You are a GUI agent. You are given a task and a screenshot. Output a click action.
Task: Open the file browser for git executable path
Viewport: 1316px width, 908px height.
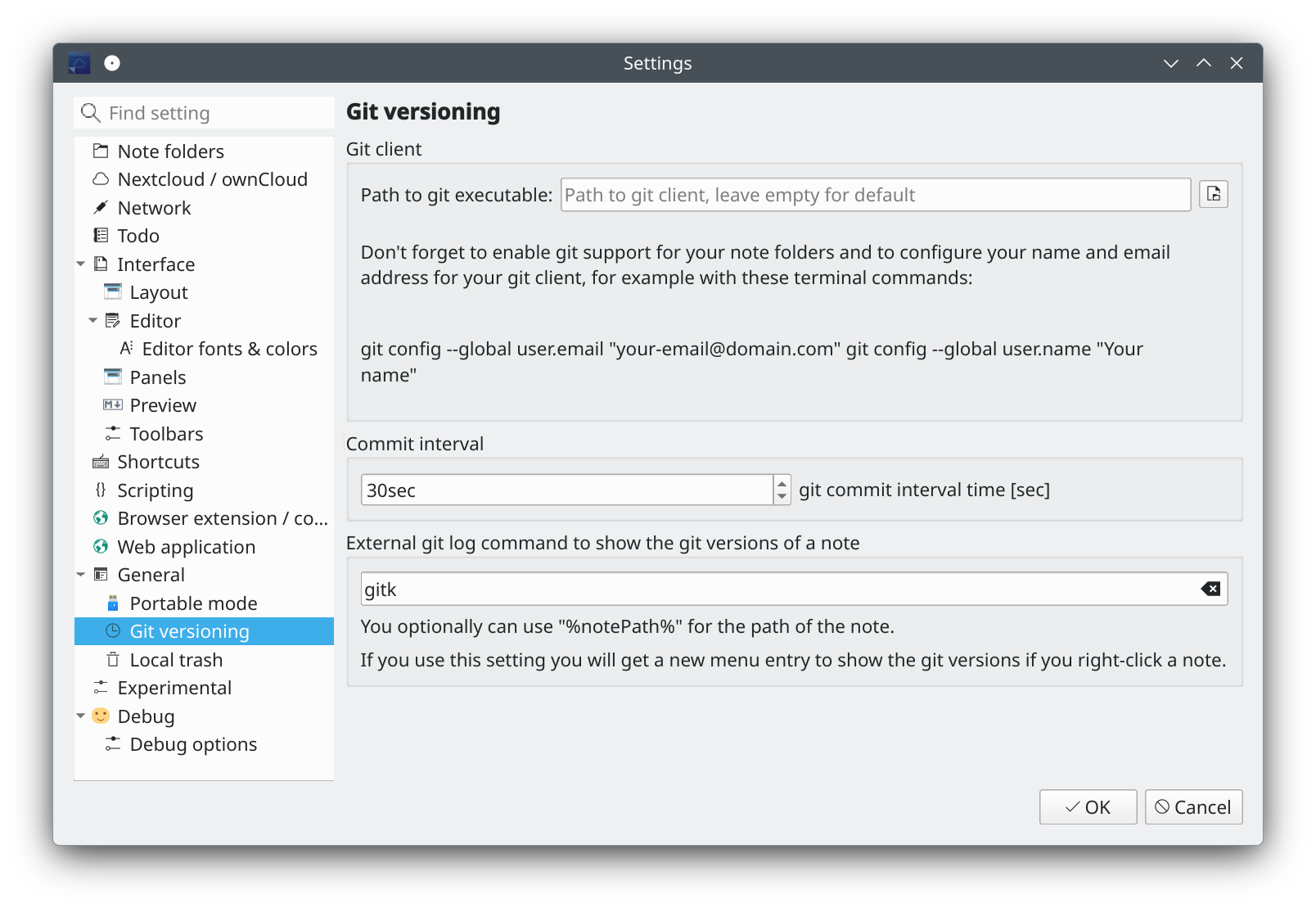tap(1214, 194)
